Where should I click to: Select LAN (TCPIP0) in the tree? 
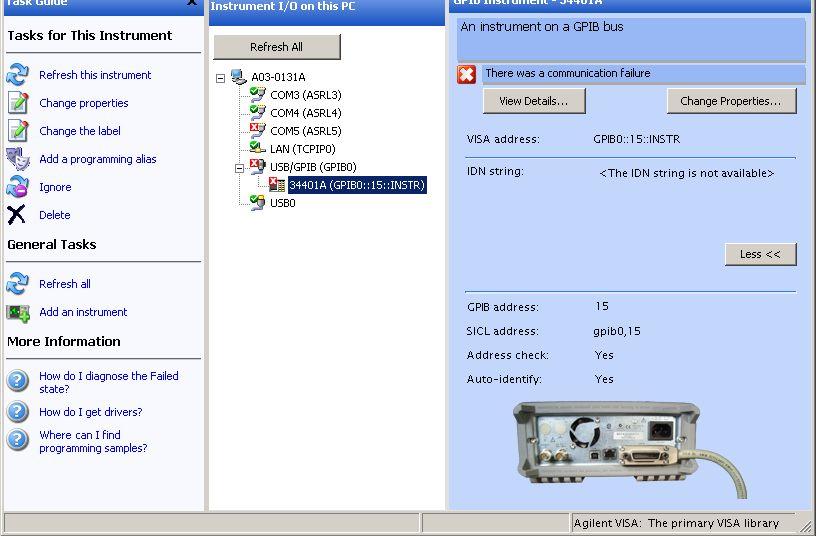coord(303,149)
